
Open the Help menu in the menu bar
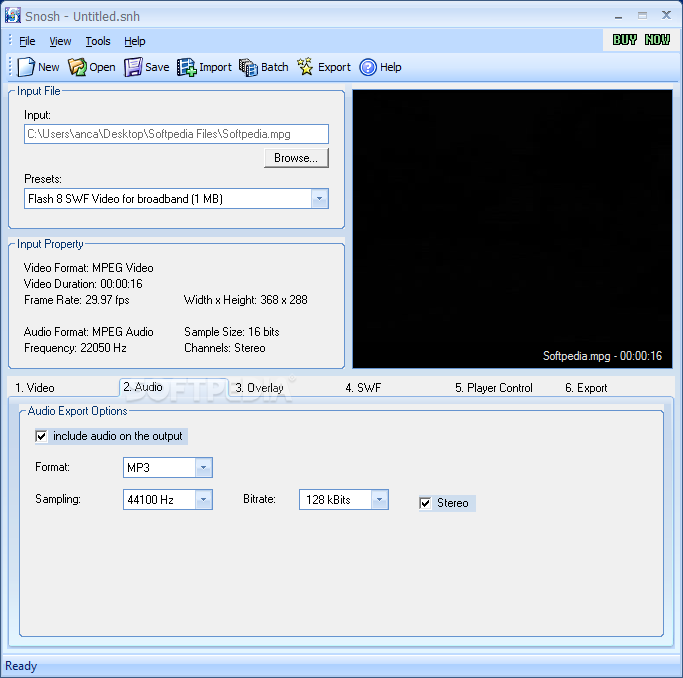pos(135,41)
